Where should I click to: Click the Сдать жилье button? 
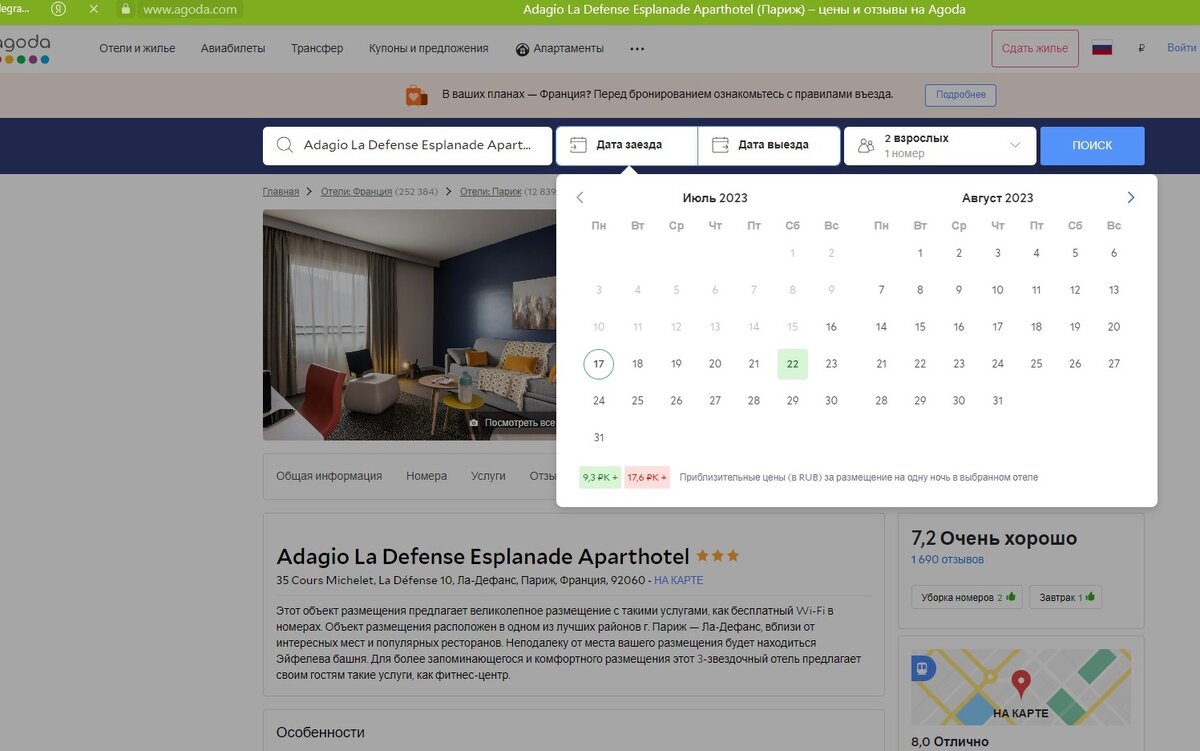[x=1035, y=48]
